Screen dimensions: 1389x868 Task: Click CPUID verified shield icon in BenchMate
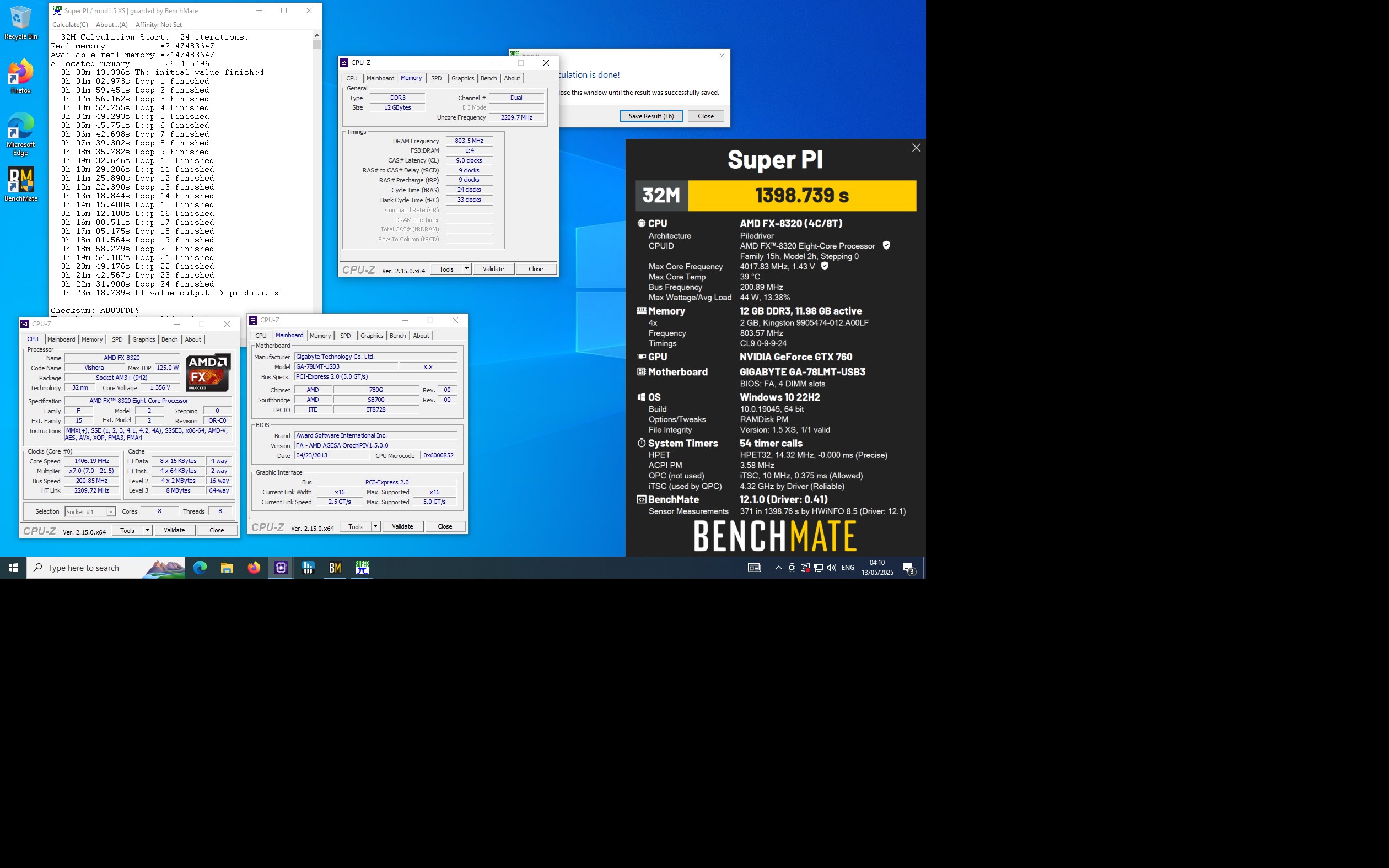point(886,246)
